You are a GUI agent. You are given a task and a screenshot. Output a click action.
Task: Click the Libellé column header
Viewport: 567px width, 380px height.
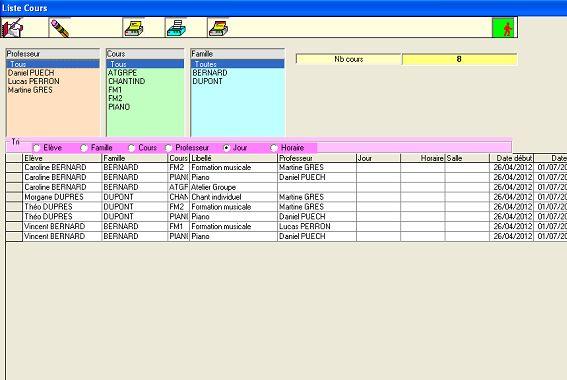(x=233, y=158)
